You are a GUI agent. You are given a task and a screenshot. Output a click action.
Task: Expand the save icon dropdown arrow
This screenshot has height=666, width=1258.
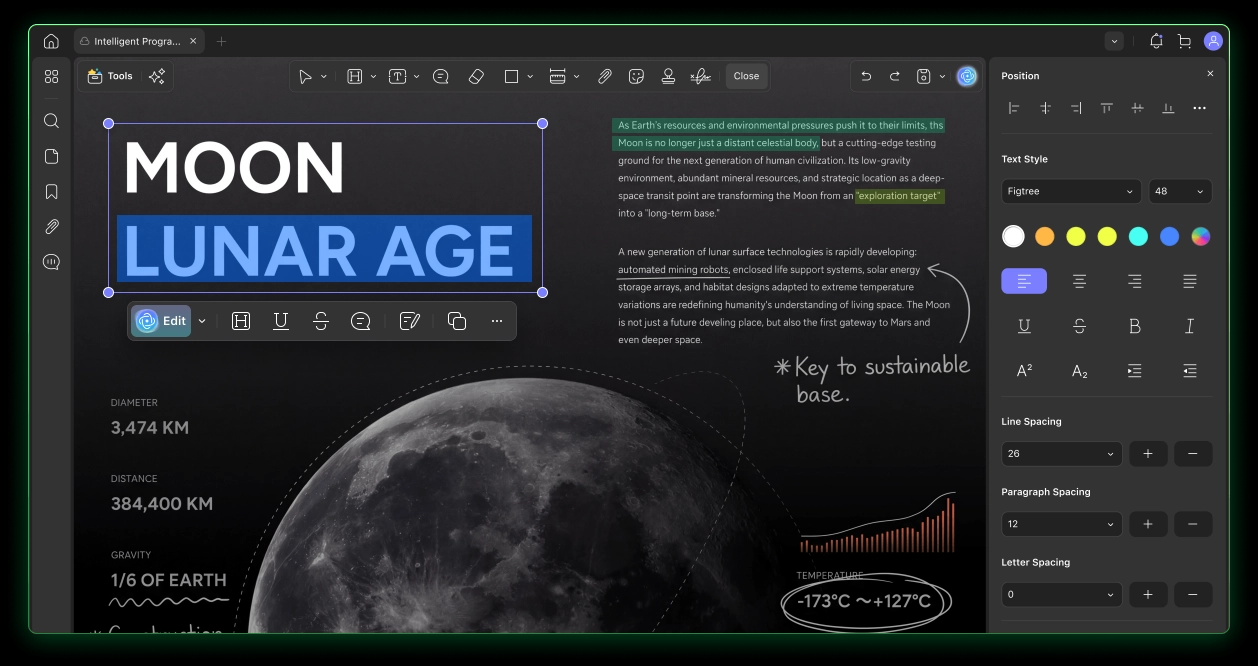click(x=942, y=76)
